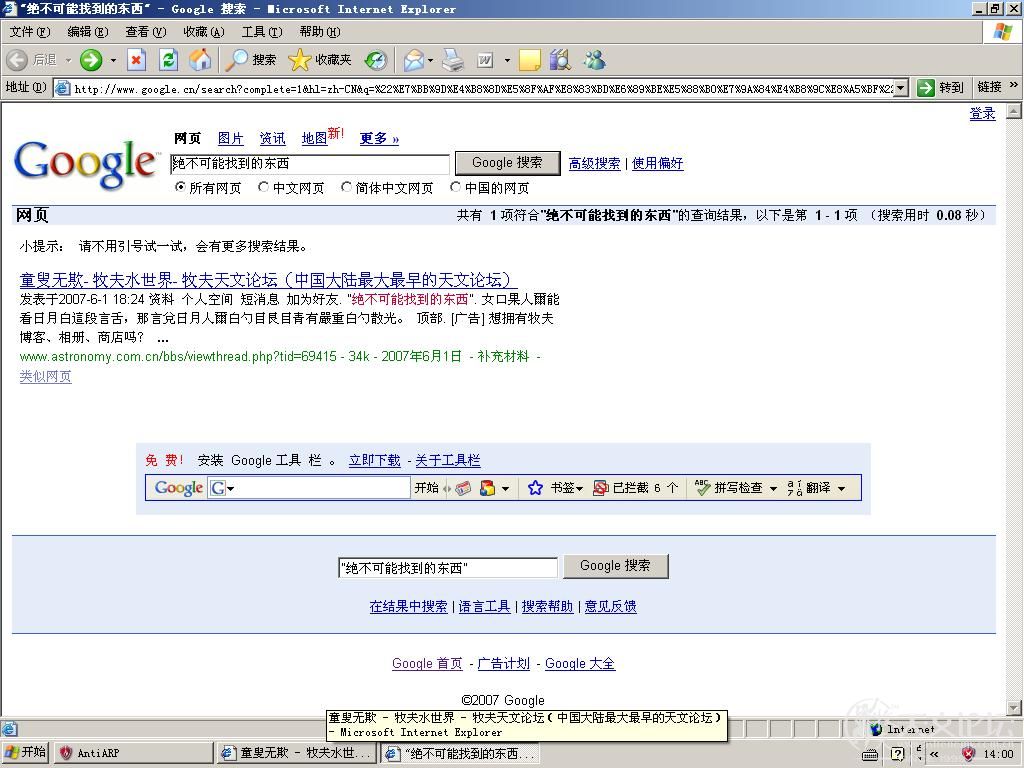Open the Search pane (搜索) toolbar button
The height and width of the screenshot is (768, 1024).
[x=251, y=60]
